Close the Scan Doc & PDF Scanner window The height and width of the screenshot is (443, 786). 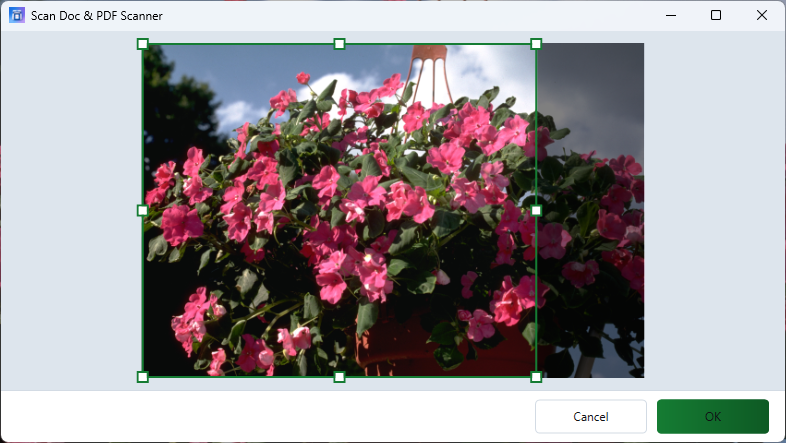coord(761,15)
